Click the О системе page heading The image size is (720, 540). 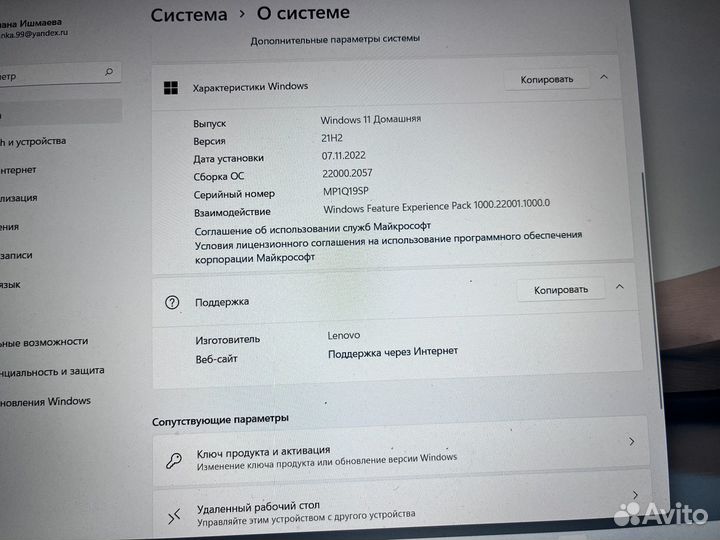[303, 13]
